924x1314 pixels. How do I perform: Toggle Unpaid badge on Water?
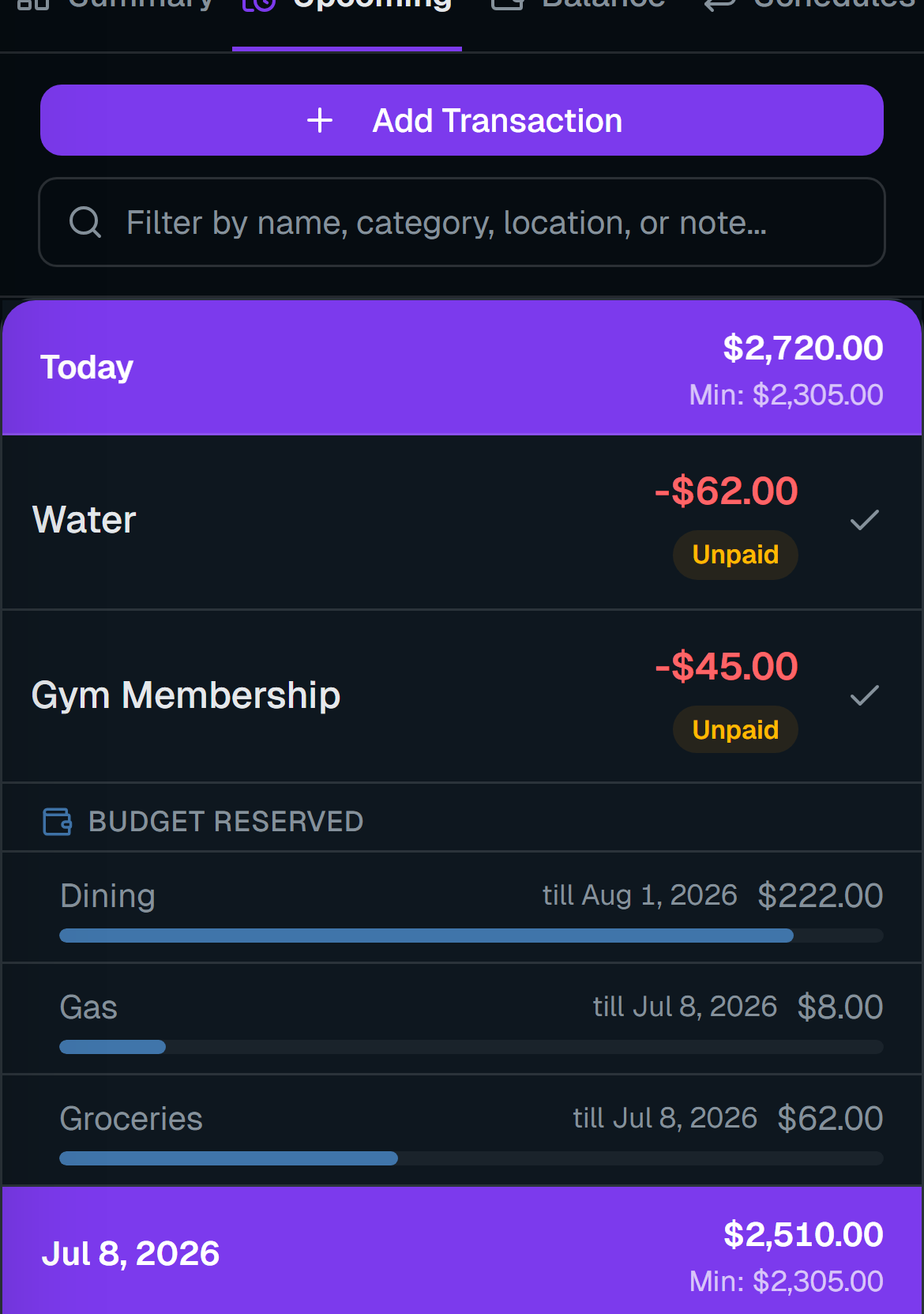click(735, 555)
